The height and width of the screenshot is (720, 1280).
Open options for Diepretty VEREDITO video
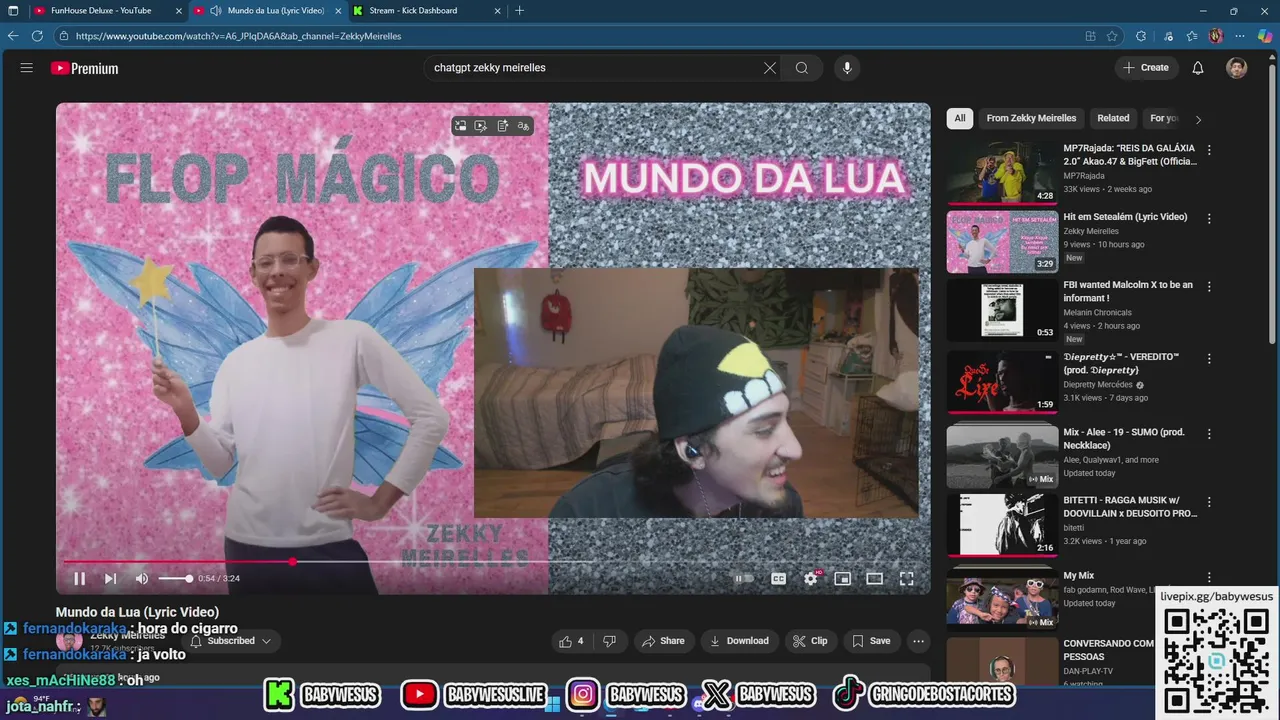[1209, 359]
